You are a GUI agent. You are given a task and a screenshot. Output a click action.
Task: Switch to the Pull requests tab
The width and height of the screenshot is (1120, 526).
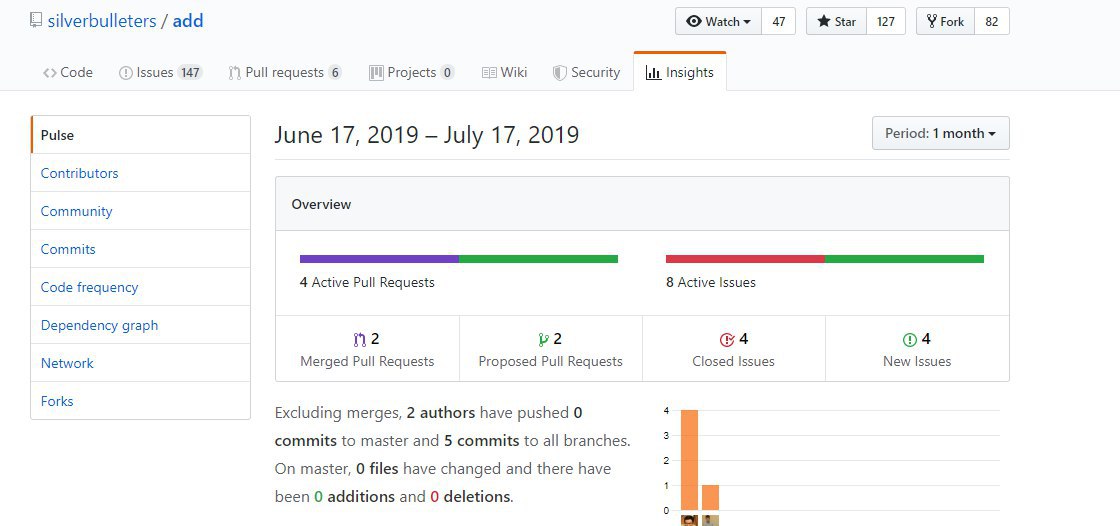click(285, 72)
